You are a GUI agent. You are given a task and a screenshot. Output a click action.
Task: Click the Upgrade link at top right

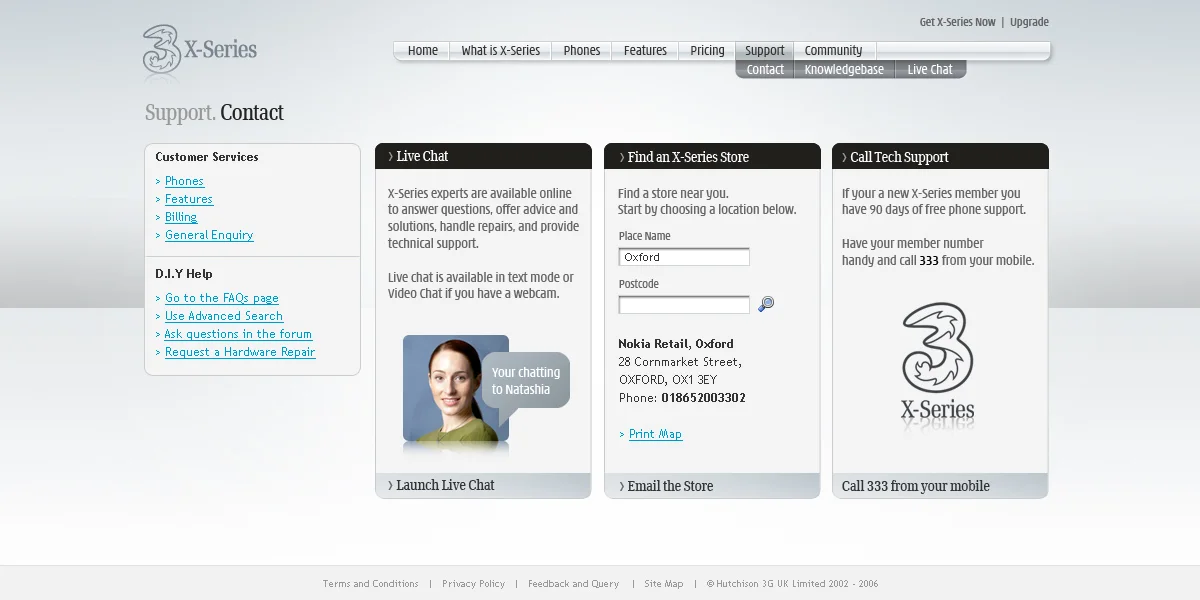coord(1029,22)
